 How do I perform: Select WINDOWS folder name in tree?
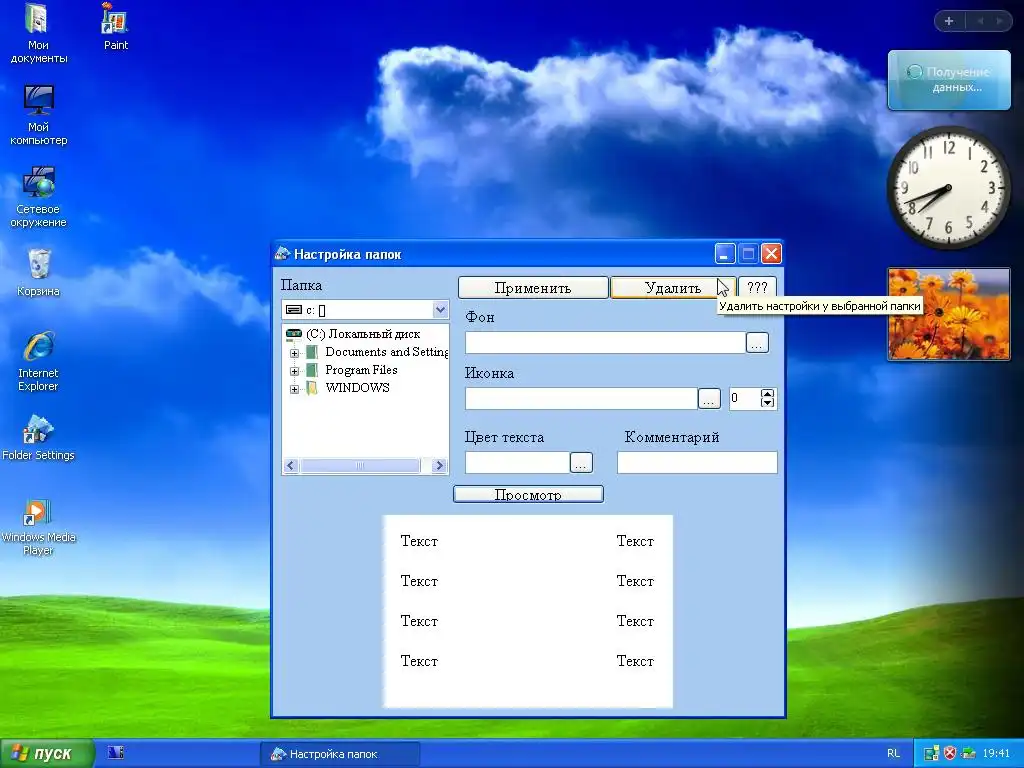[357, 387]
